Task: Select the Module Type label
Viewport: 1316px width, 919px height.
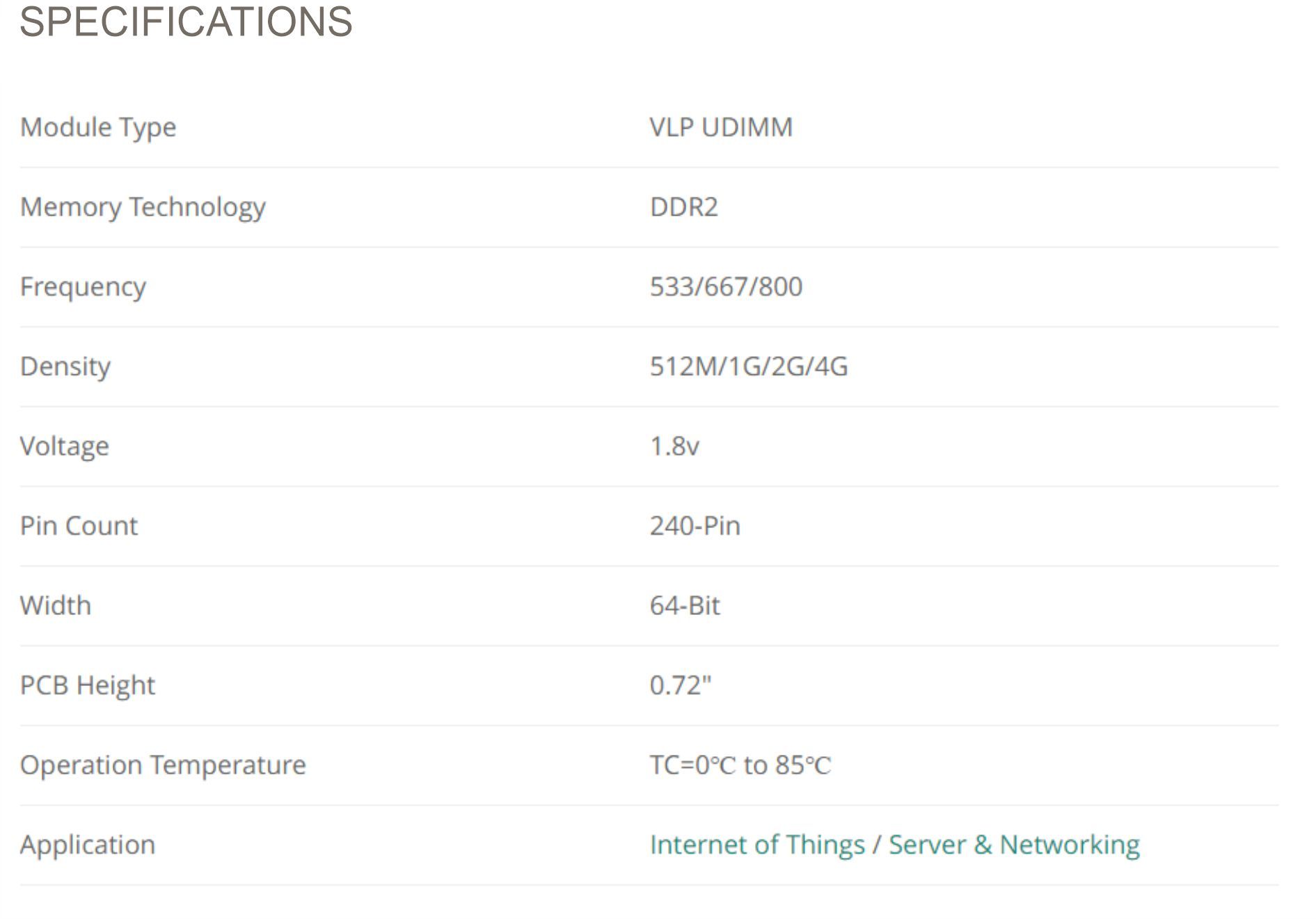Action: click(98, 128)
